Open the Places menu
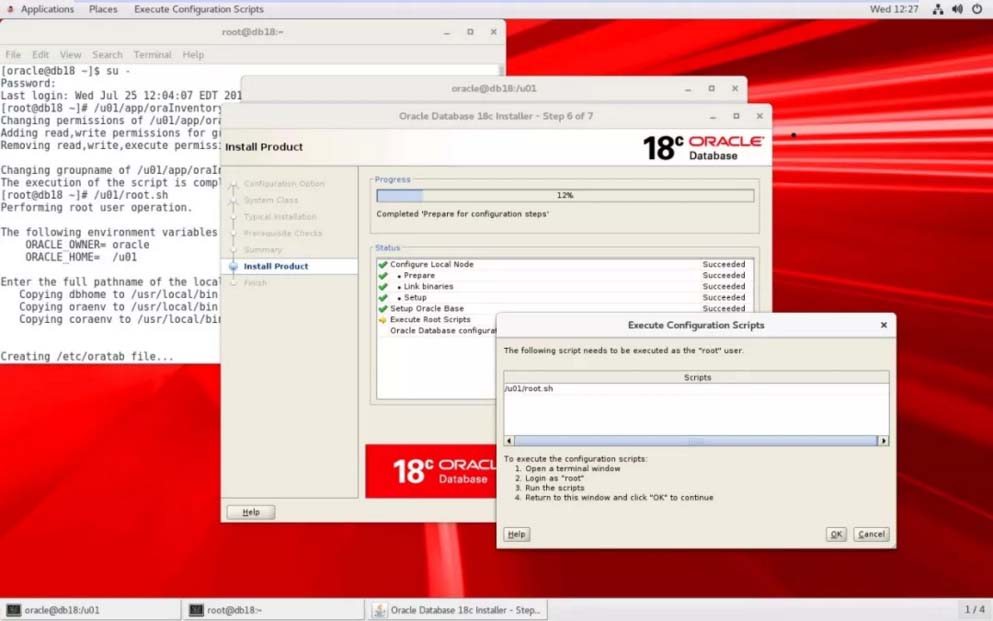 (103, 9)
